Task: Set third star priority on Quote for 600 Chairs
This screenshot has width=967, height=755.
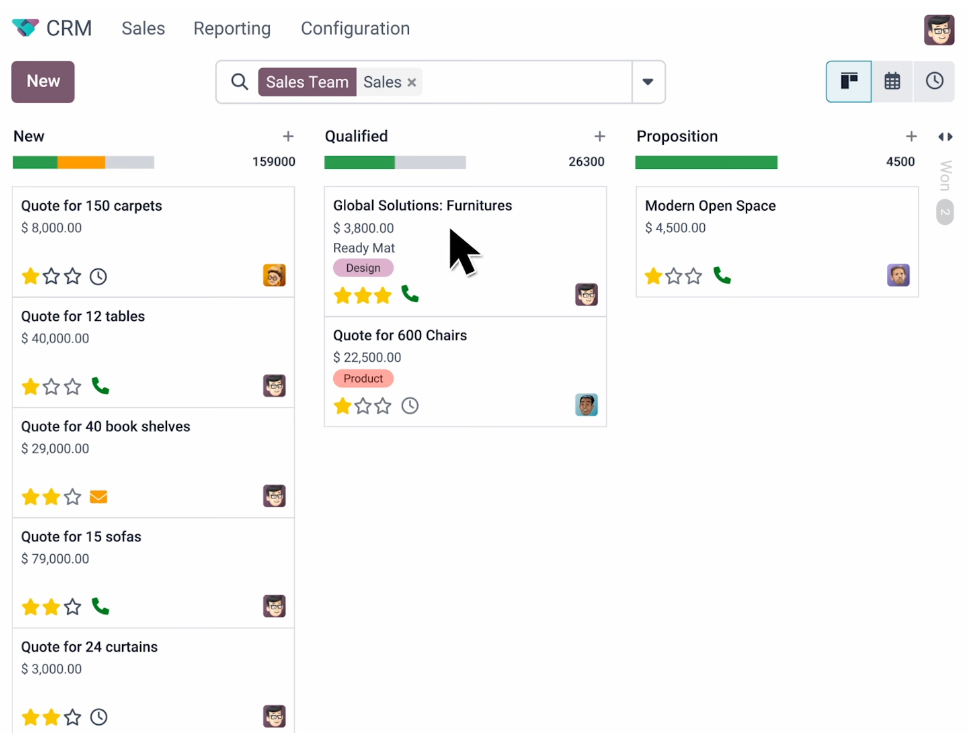Action: click(383, 406)
